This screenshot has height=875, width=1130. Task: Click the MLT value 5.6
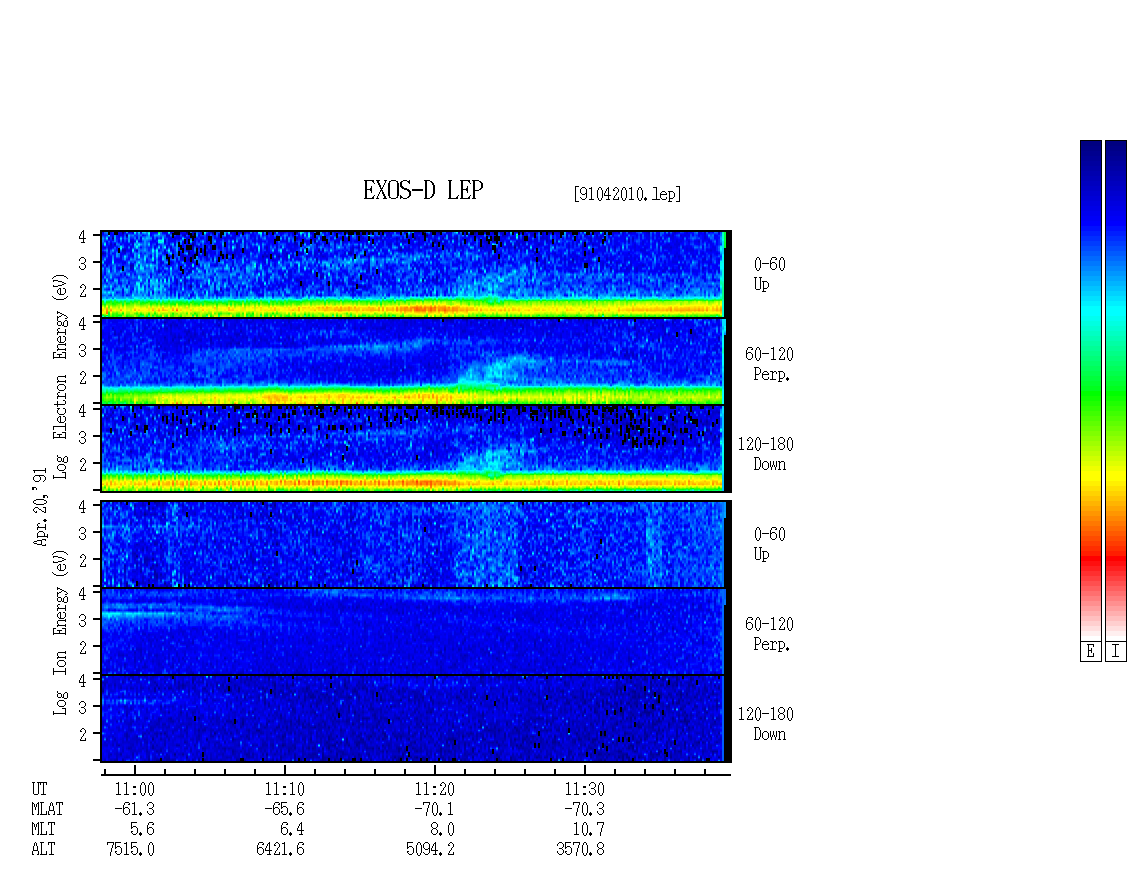coord(143,830)
